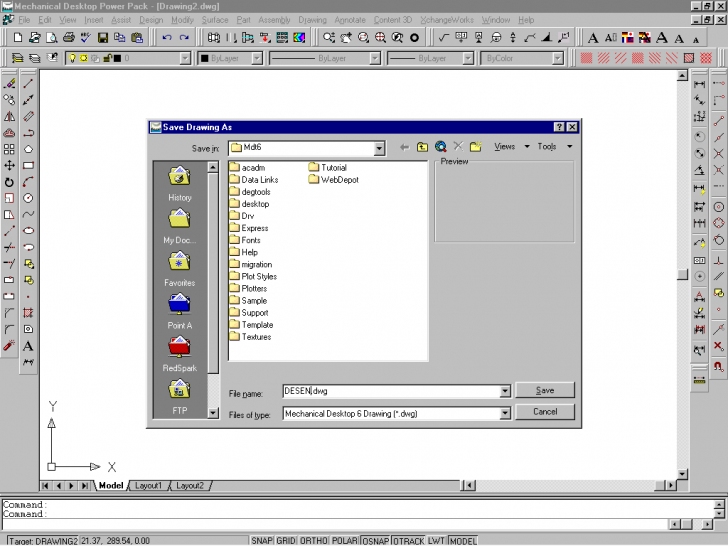Expand the Files of type dropdown
Screen dimensions: 728x546
(x=505, y=413)
